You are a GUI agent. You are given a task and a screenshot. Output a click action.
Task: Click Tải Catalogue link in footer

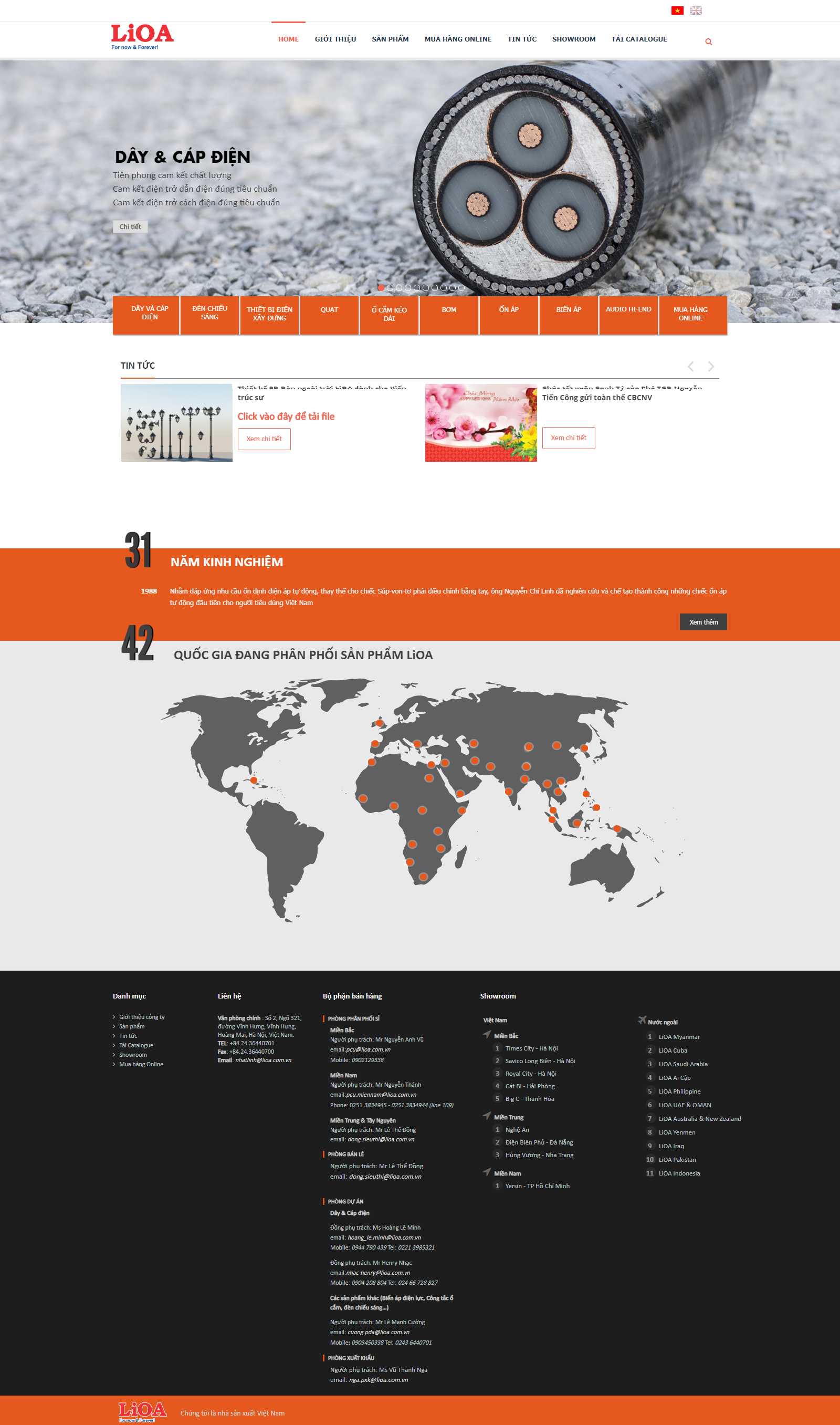pyautogui.click(x=136, y=1045)
